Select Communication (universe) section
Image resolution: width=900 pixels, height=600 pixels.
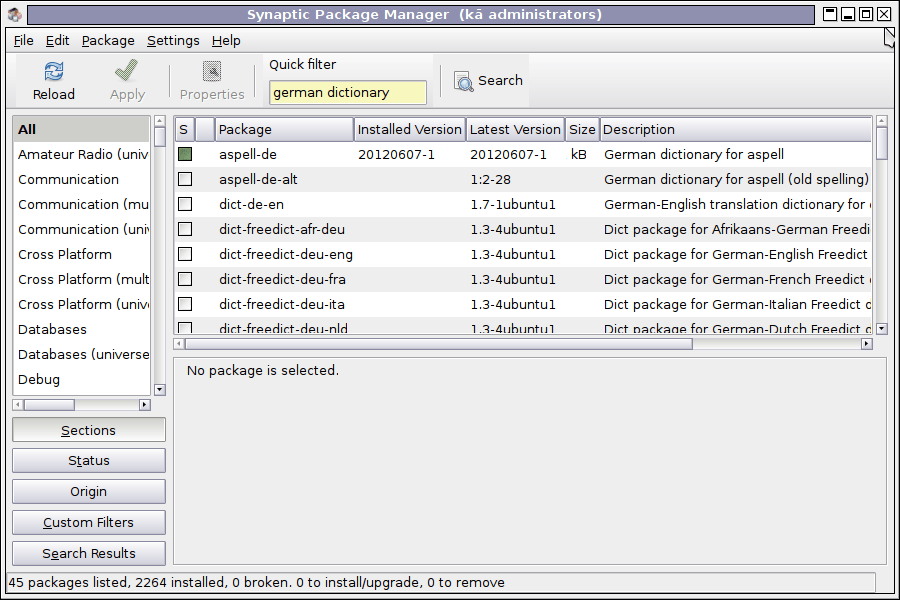pos(82,229)
